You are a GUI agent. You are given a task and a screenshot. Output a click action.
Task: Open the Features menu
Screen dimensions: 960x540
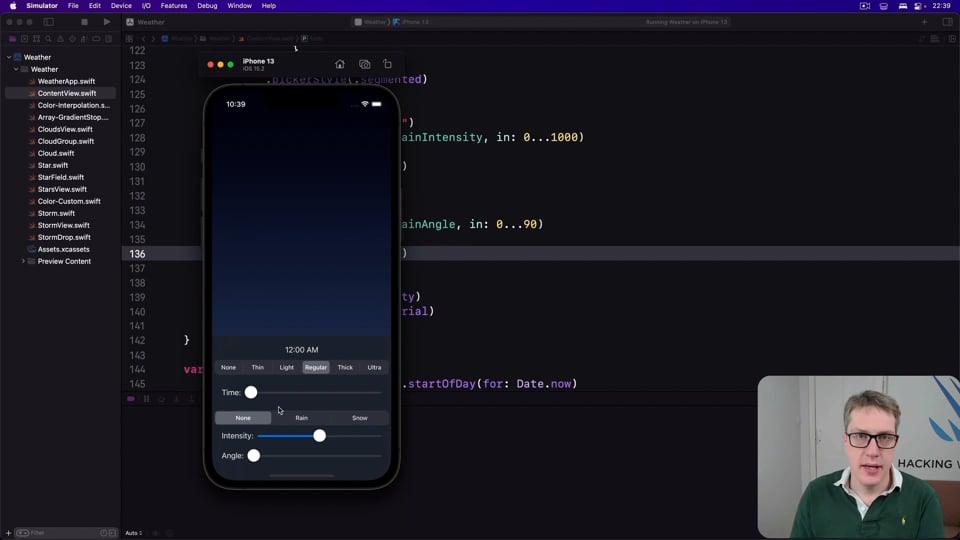tap(174, 6)
